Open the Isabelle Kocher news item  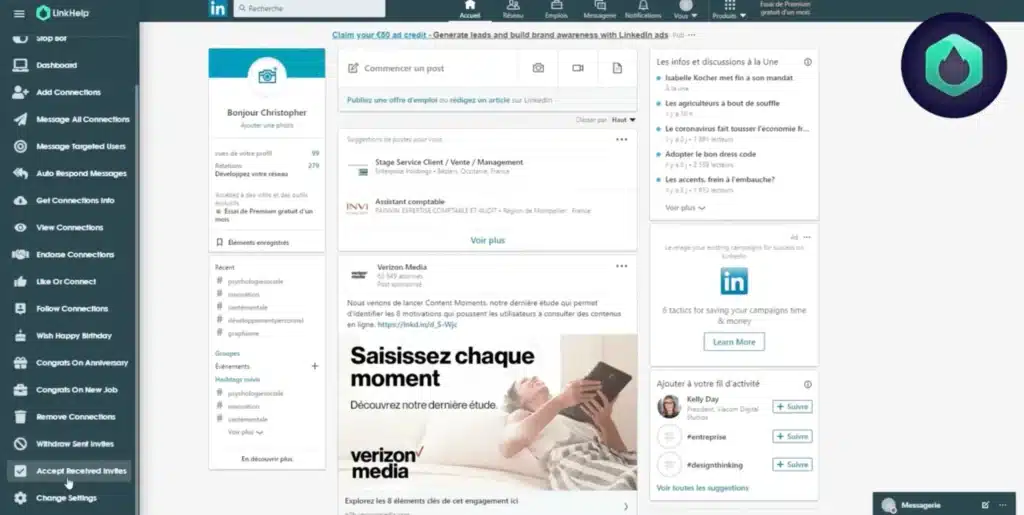[x=729, y=78]
